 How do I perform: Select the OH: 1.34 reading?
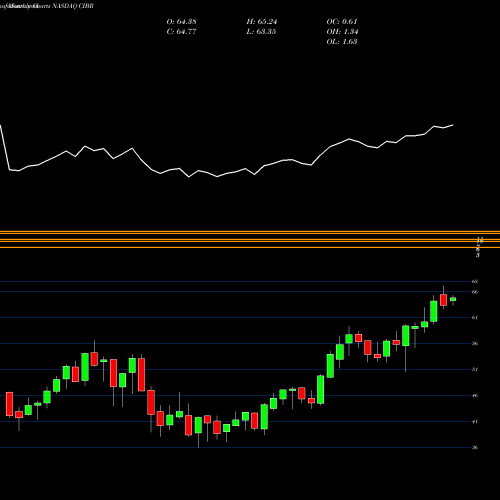(342, 31)
